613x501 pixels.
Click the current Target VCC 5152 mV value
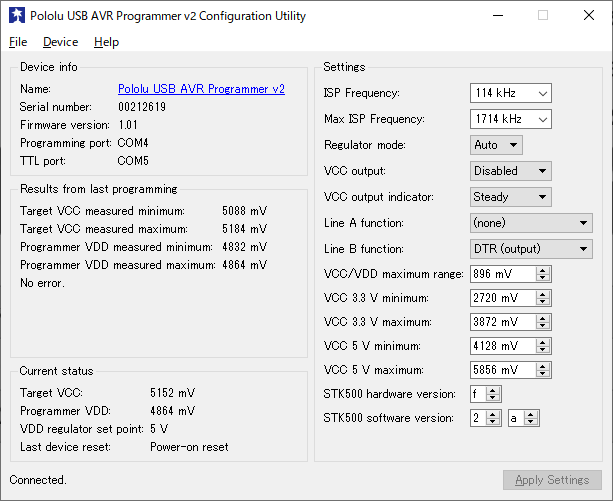(x=172, y=392)
